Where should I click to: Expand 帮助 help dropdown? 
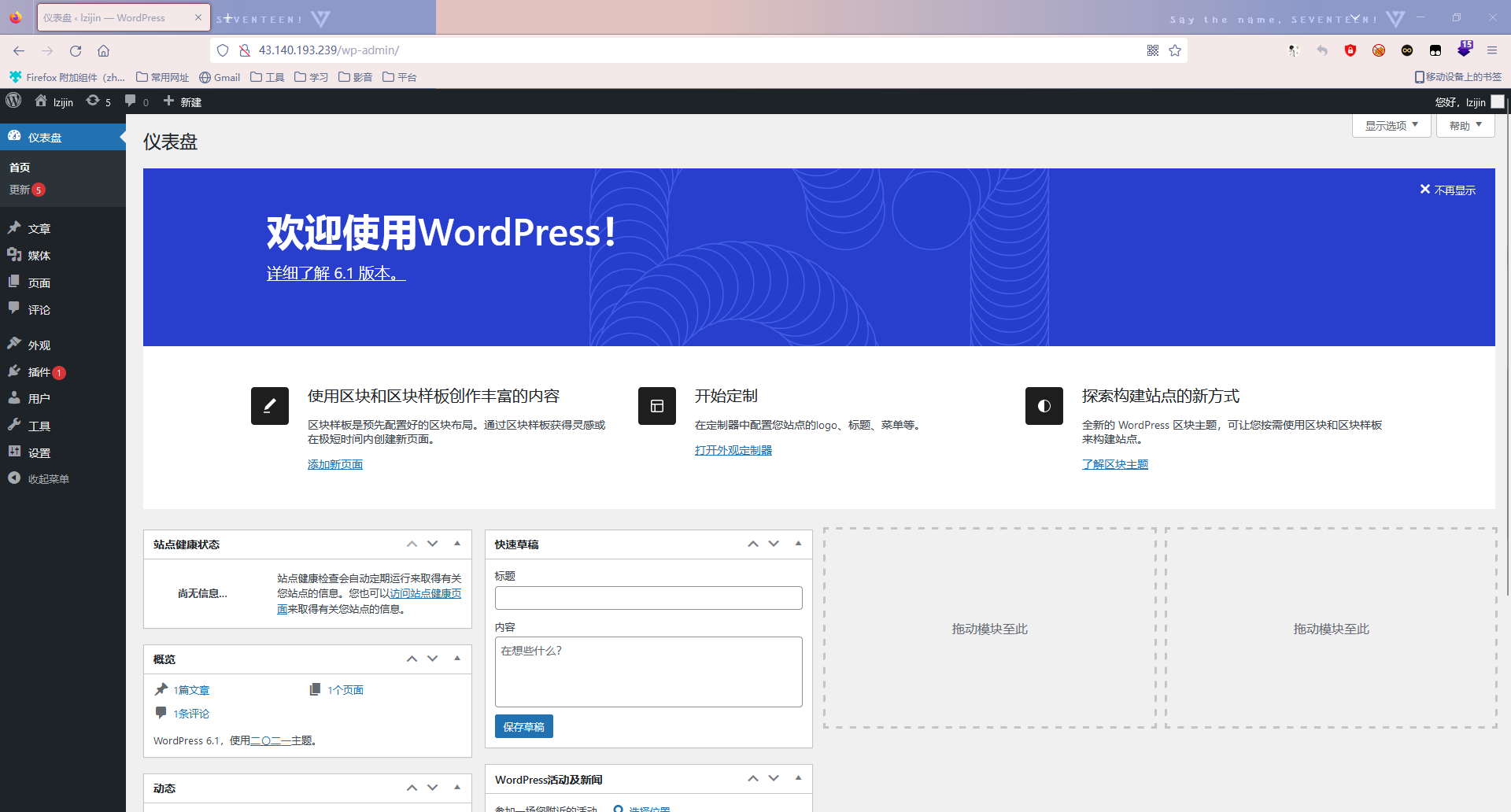(x=1465, y=126)
